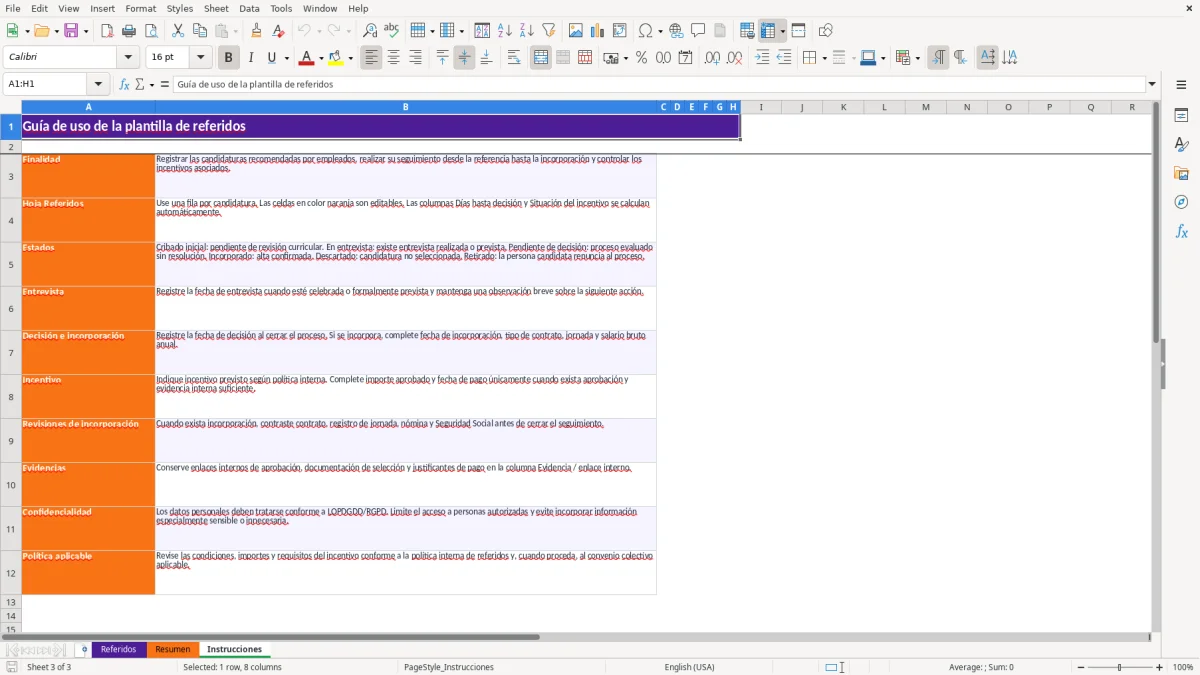Image resolution: width=1200 pixels, height=675 pixels.
Task: Toggle Align Left
Action: pyautogui.click(x=371, y=58)
